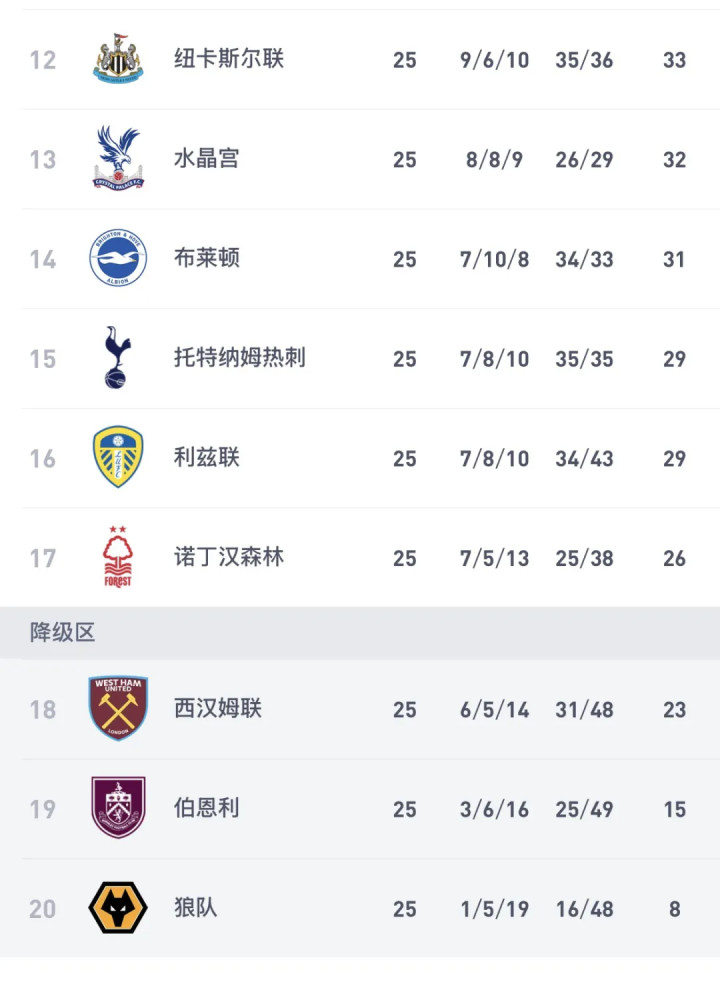Open the Brighton seagull badge
This screenshot has height=982, width=720.
[x=118, y=259]
